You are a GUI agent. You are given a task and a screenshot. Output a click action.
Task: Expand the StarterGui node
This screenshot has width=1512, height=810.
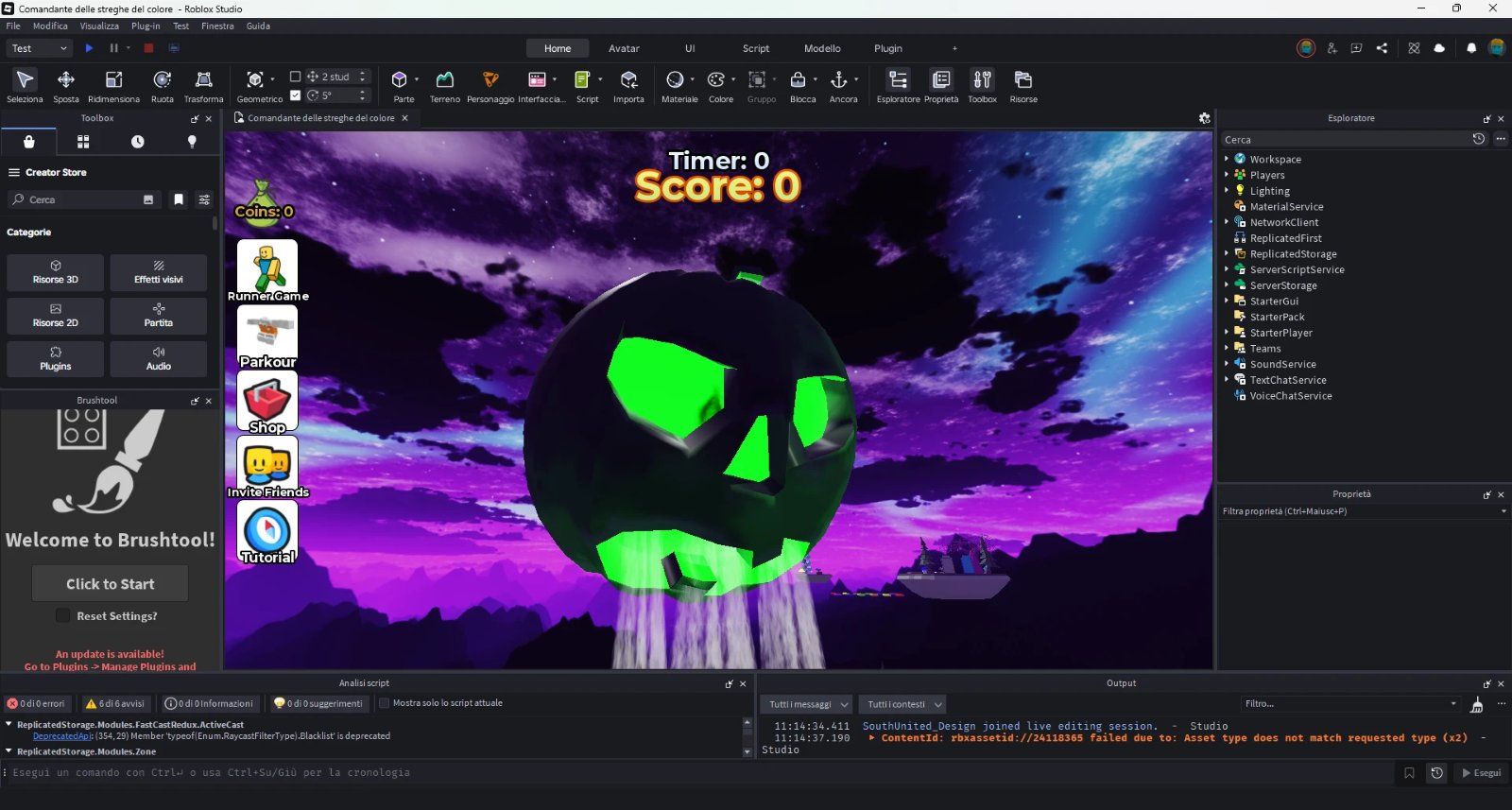1227,301
